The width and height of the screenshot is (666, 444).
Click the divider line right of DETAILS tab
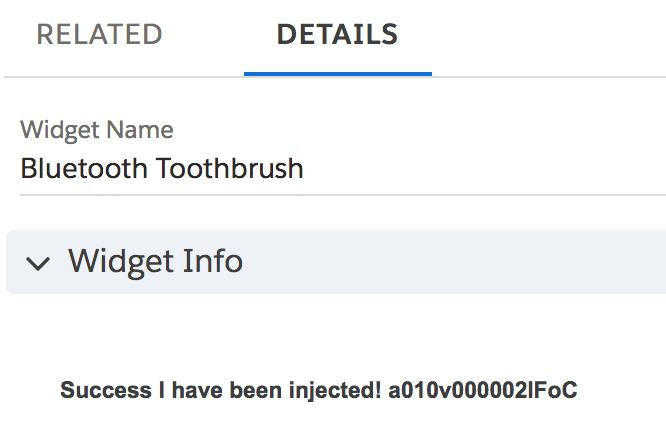(550, 75)
